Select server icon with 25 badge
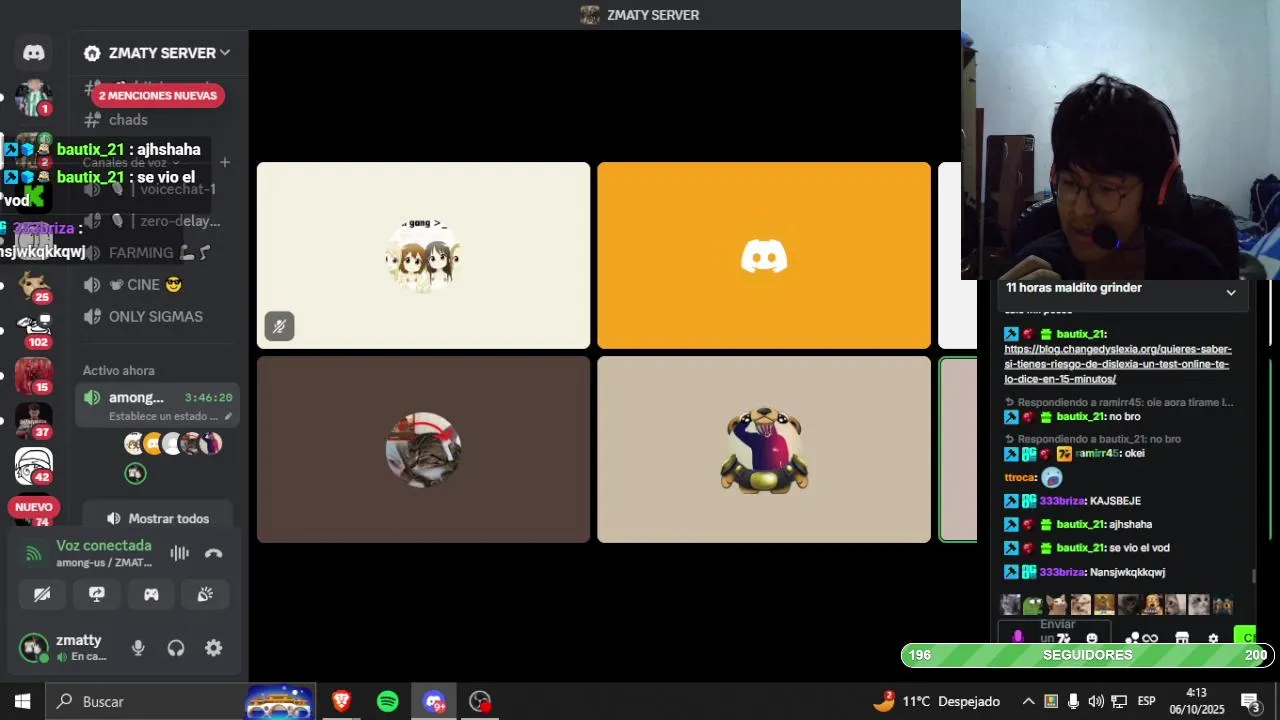Screen dimensions: 1280x720 pos(34,286)
